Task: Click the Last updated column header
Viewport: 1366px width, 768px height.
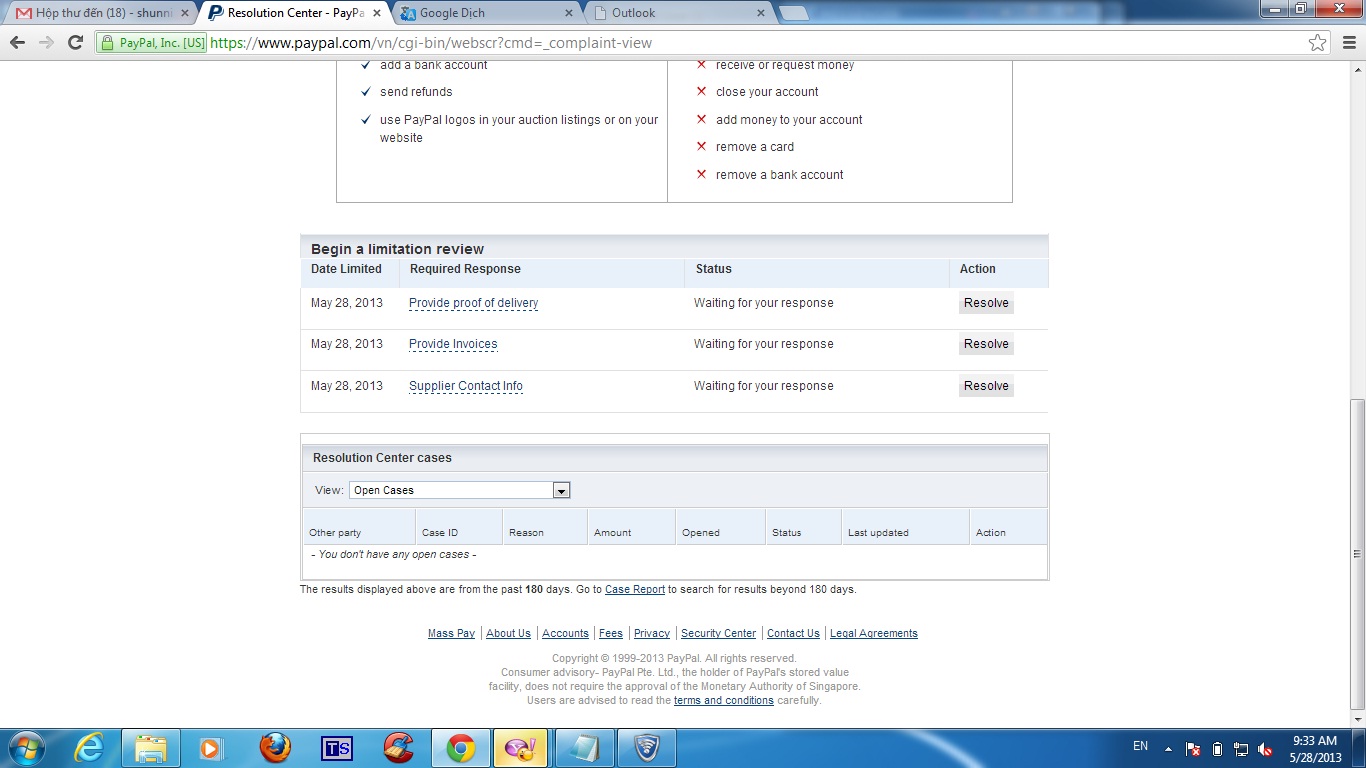Action: 905,527
